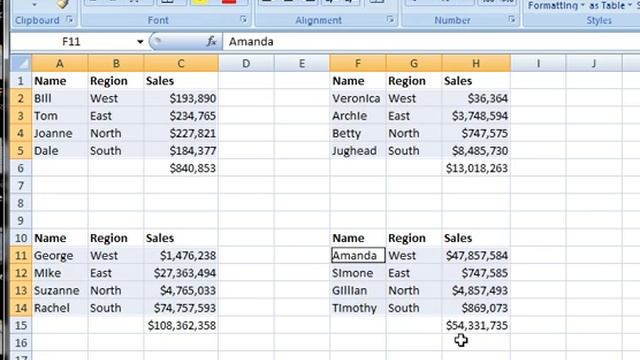
Task: Open the Format as Table dropdown
Action: tap(610, 6)
